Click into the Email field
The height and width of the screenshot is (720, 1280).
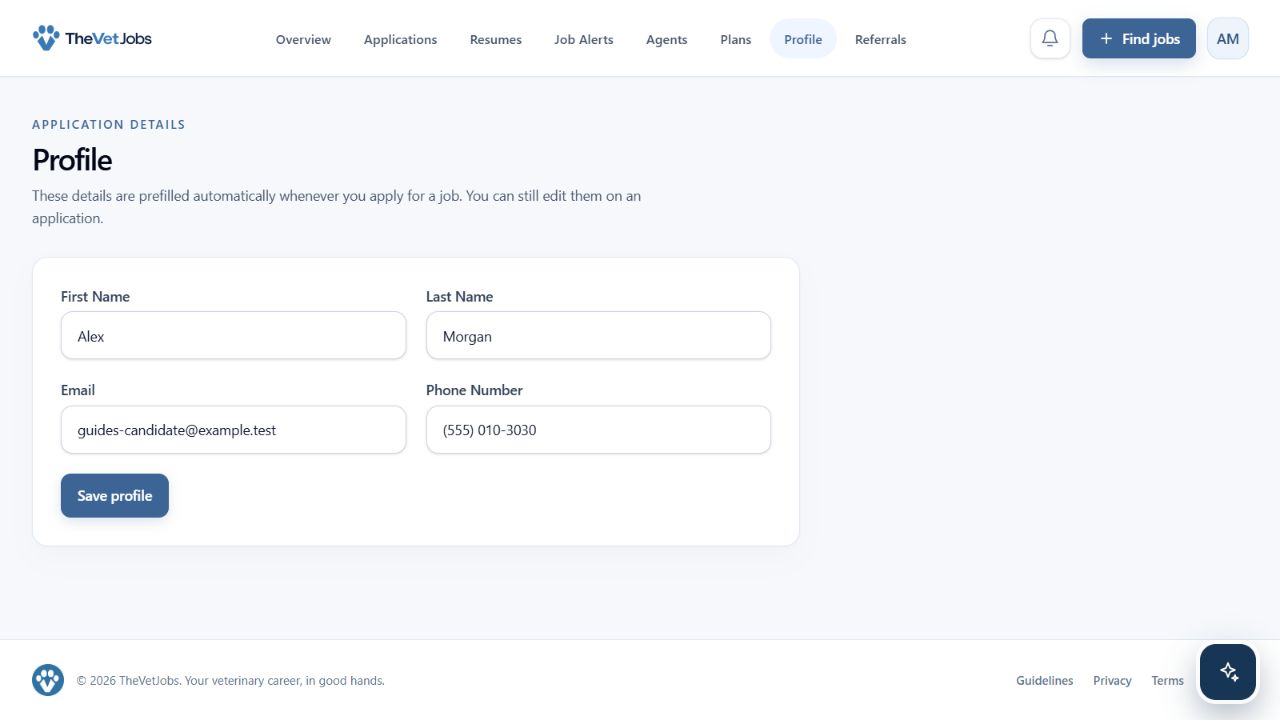pos(234,430)
